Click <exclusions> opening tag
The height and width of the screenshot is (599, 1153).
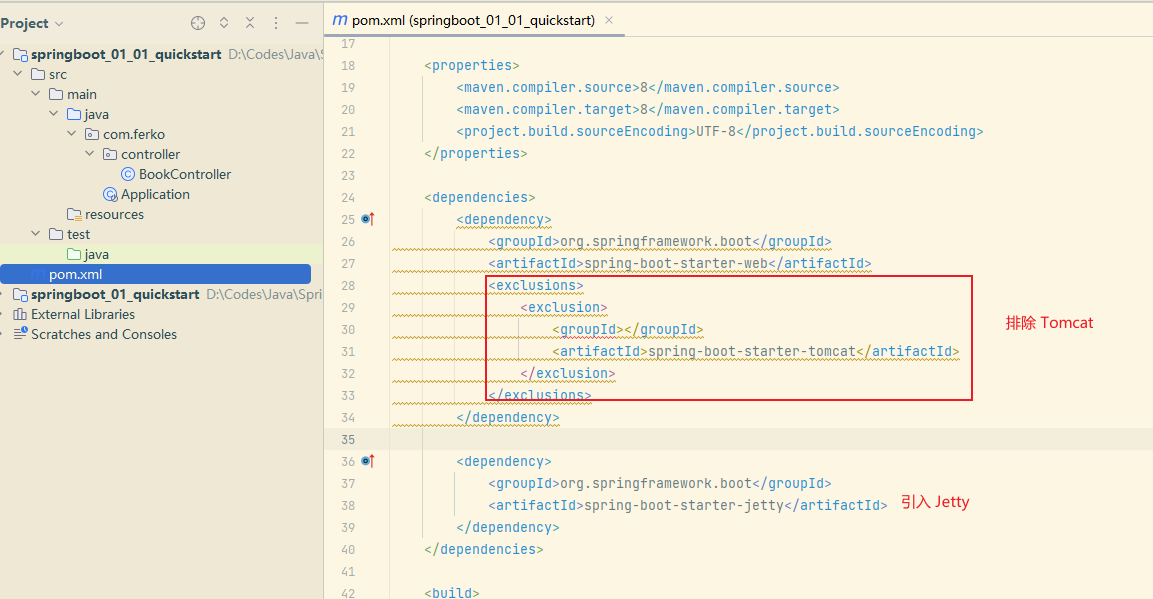coord(535,285)
